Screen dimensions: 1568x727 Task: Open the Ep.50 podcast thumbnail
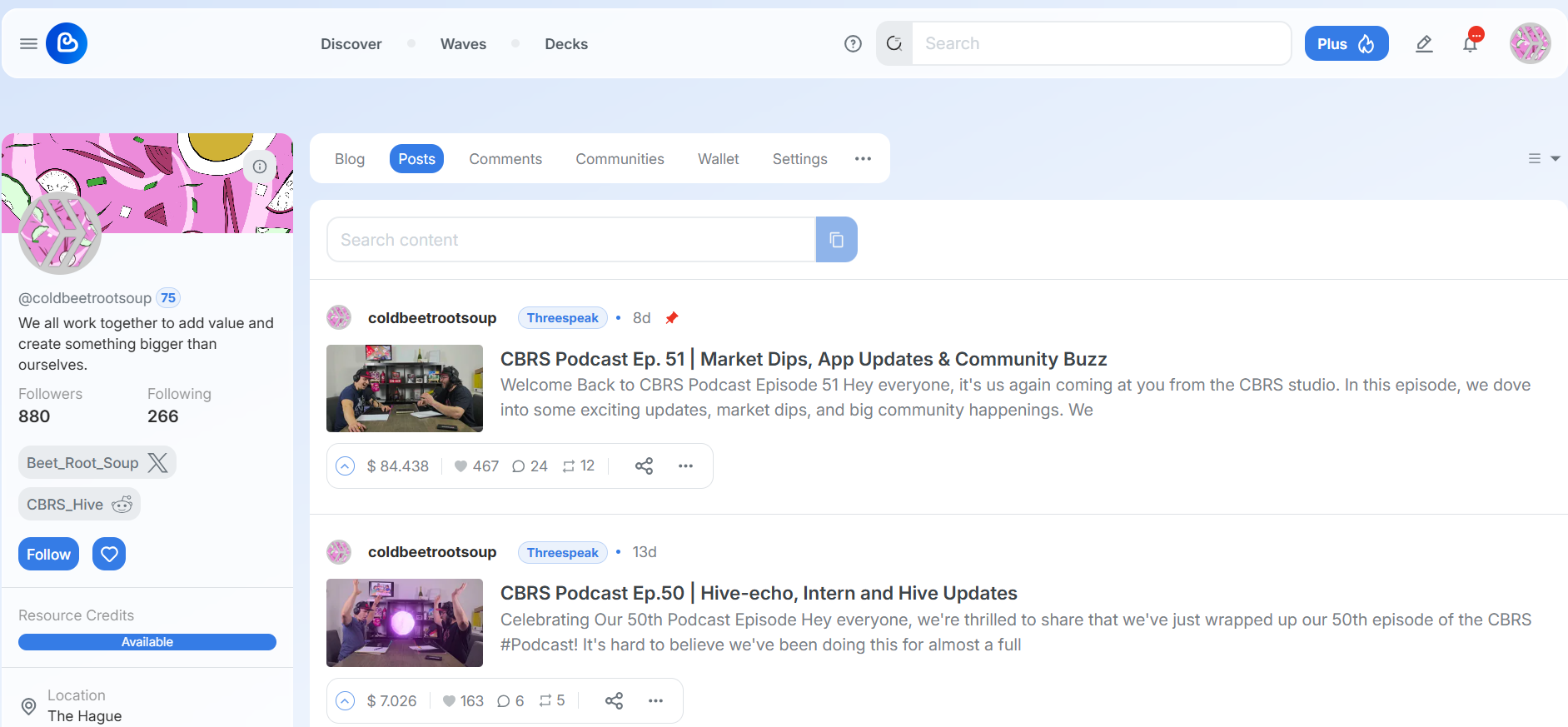(x=405, y=623)
